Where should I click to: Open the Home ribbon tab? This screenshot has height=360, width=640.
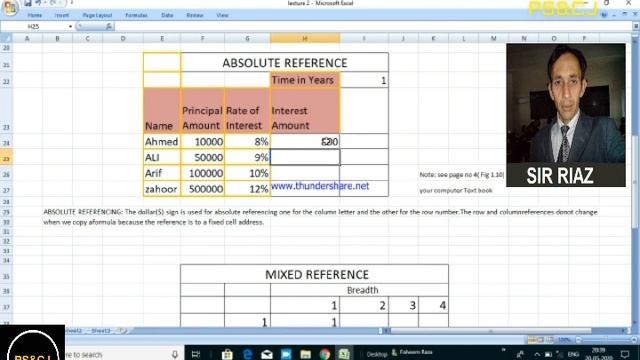[35, 15]
